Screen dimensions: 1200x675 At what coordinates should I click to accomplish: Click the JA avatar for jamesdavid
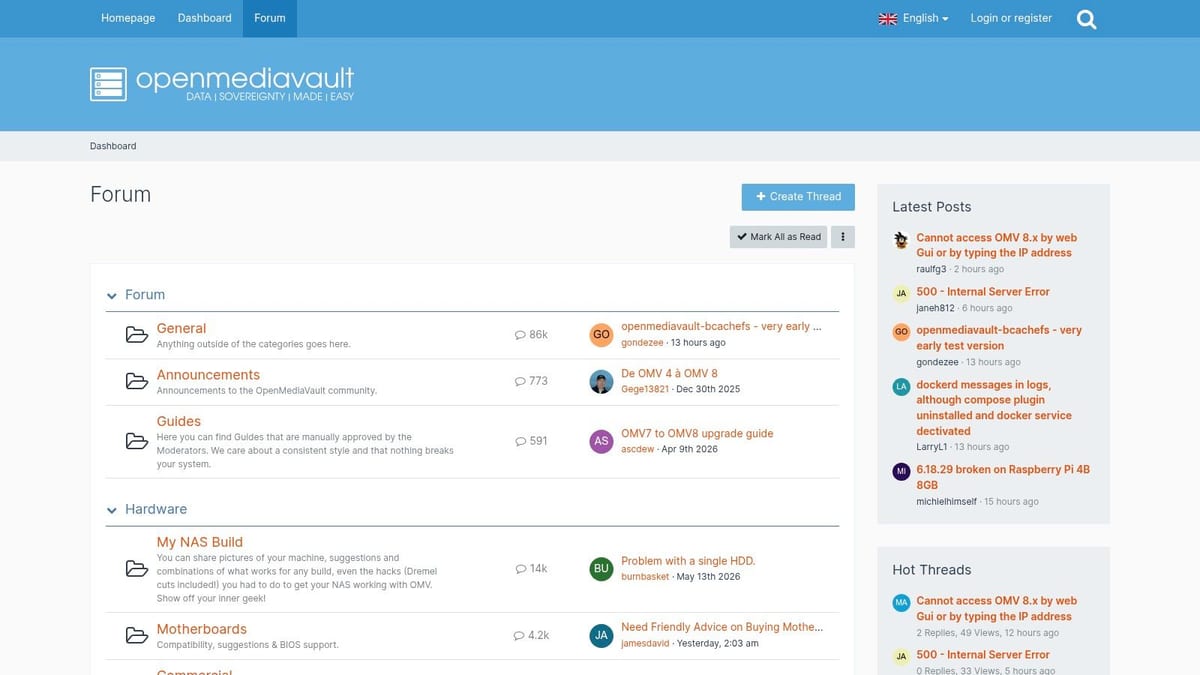click(x=601, y=635)
